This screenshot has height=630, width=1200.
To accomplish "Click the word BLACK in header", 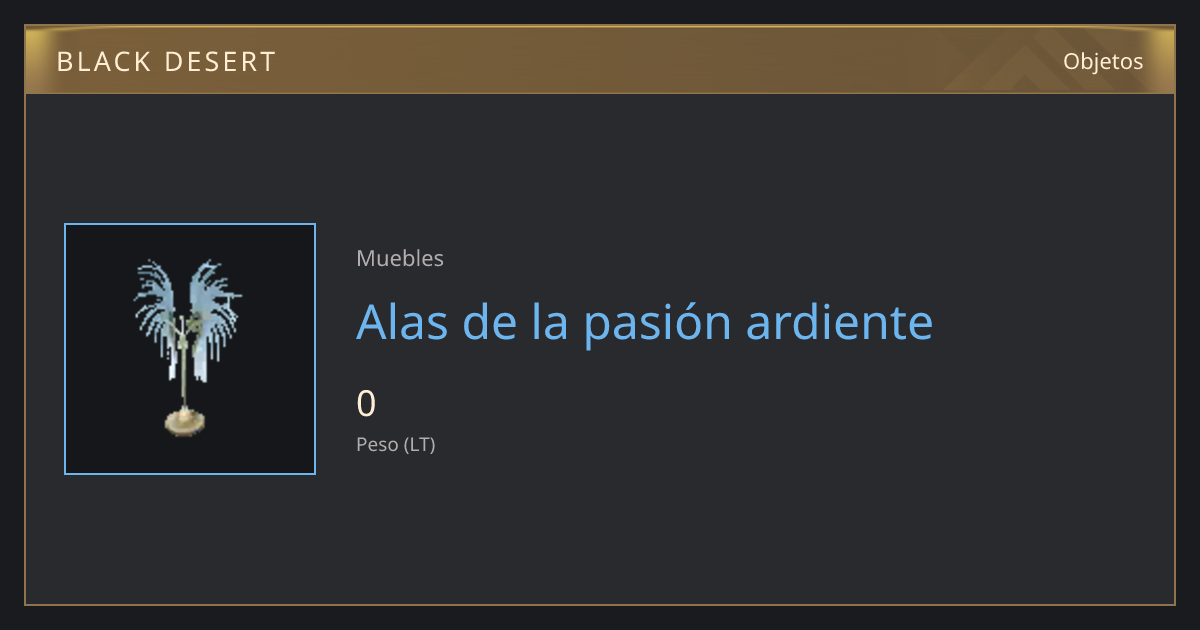I will point(103,62).
